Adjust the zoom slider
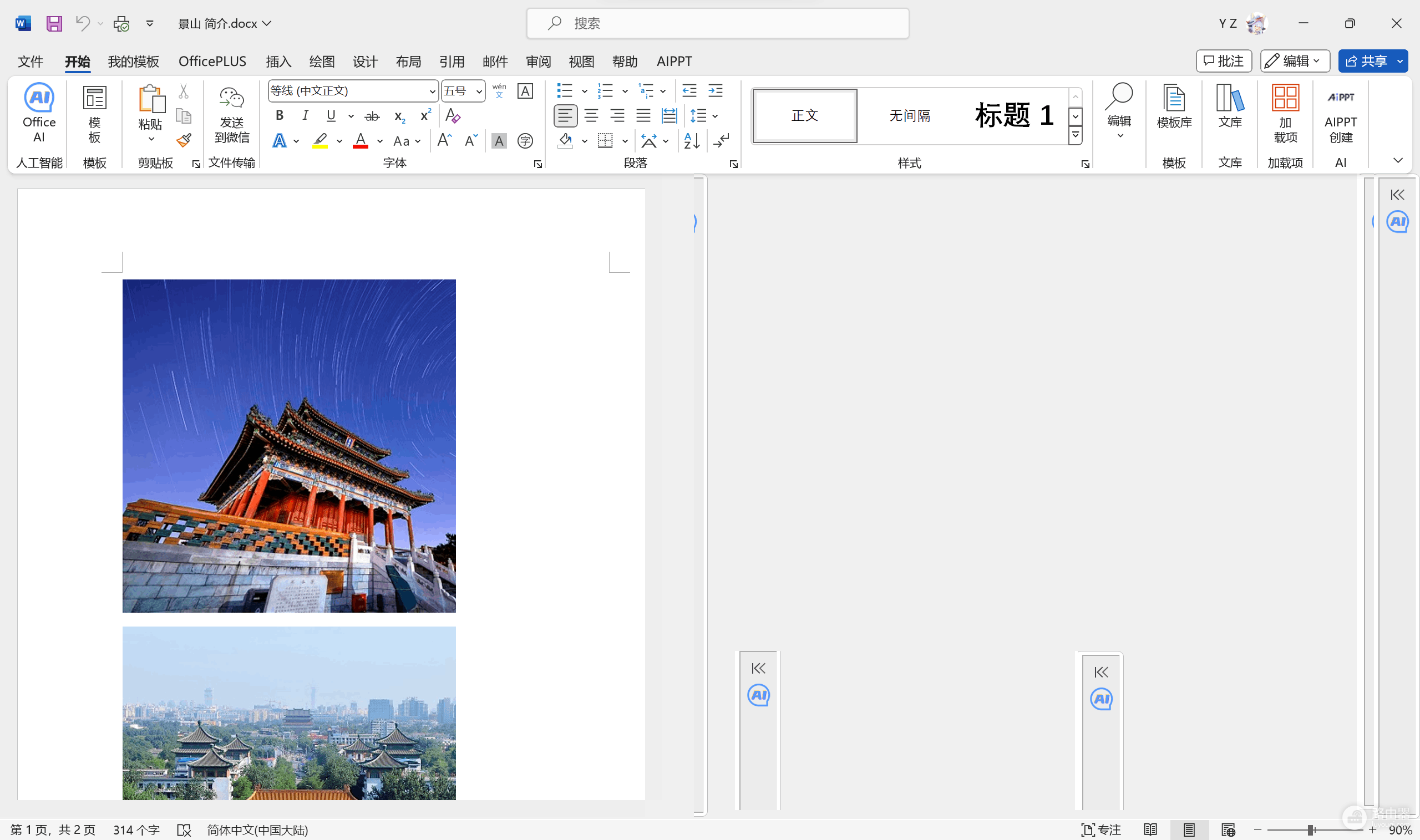Image resolution: width=1420 pixels, height=840 pixels. point(1311,830)
